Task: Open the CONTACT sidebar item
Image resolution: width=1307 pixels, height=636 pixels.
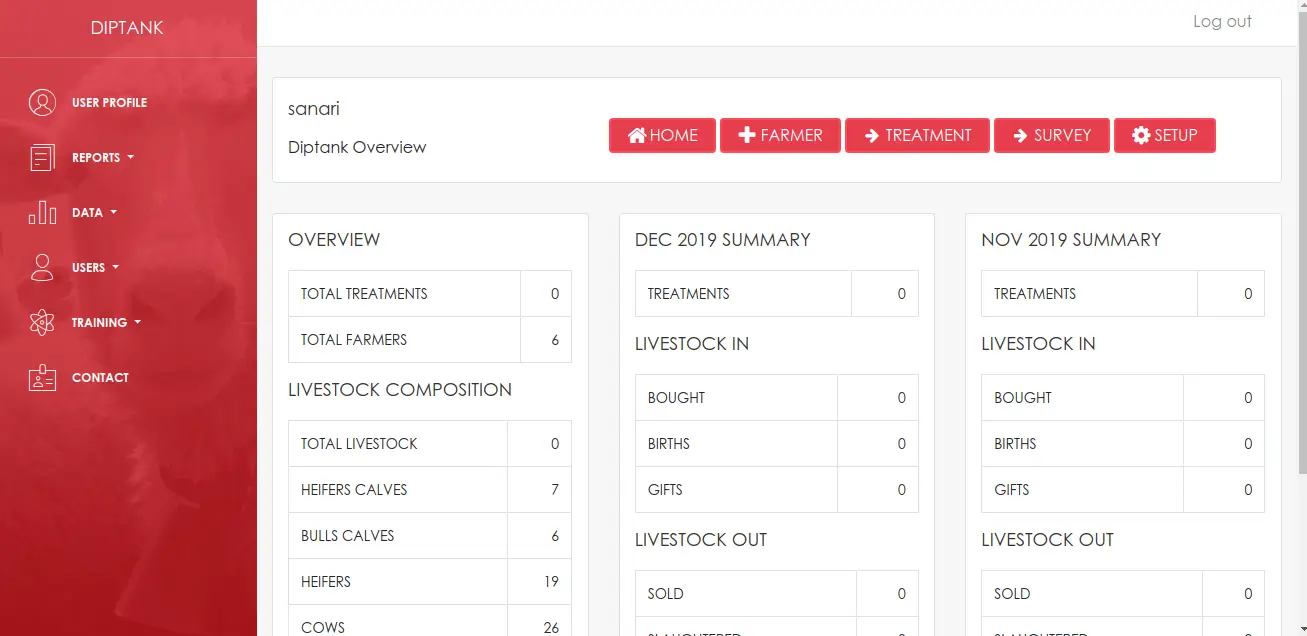Action: coord(100,378)
